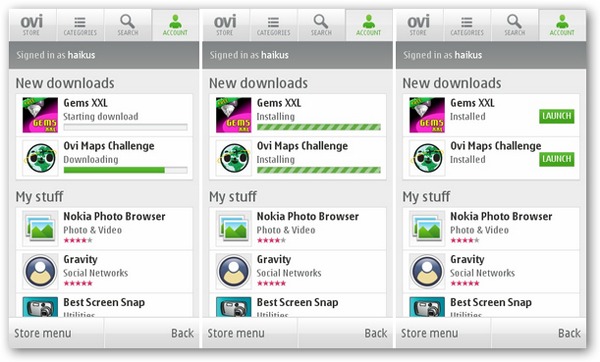Click 'Social Networks' under Gravity, middle screen
Screen dimensions: 600x362
(x=289, y=273)
